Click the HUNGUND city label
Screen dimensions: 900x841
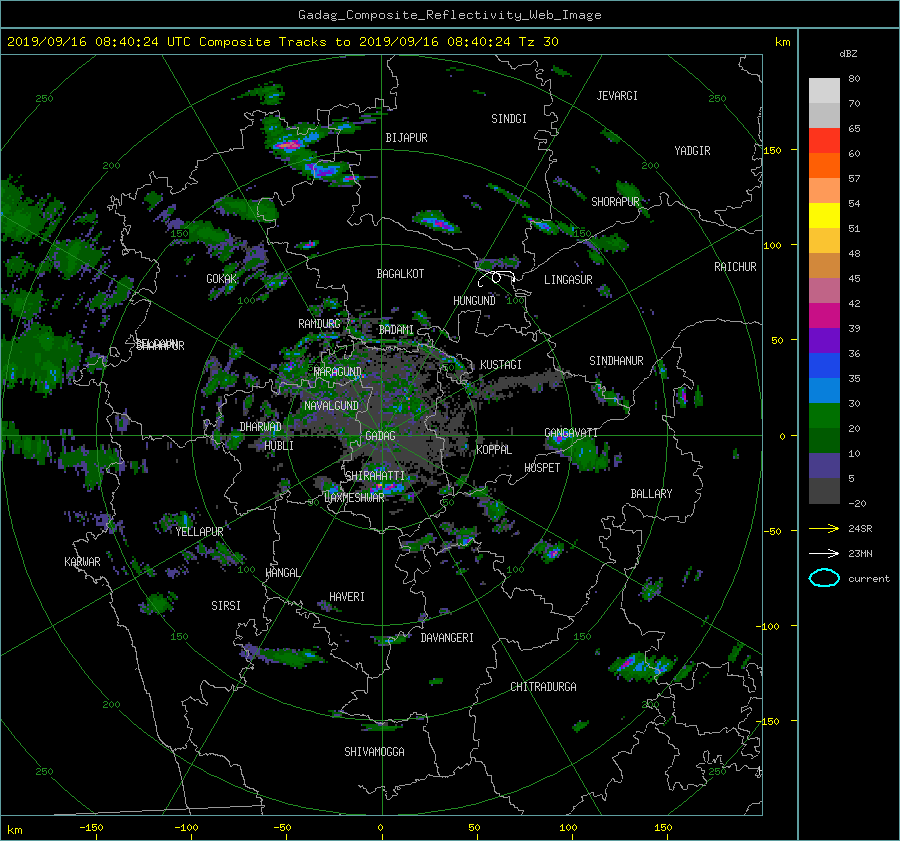(x=474, y=301)
